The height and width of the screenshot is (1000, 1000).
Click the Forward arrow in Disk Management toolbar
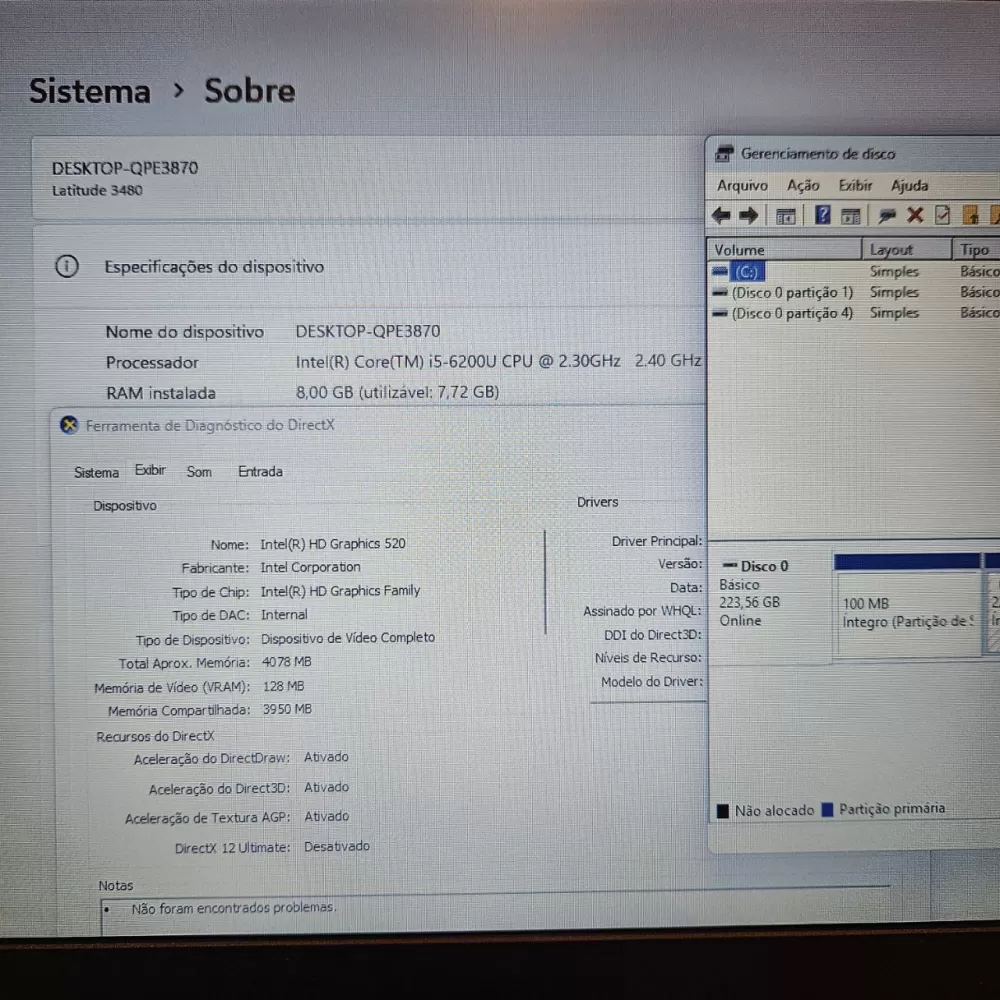749,215
